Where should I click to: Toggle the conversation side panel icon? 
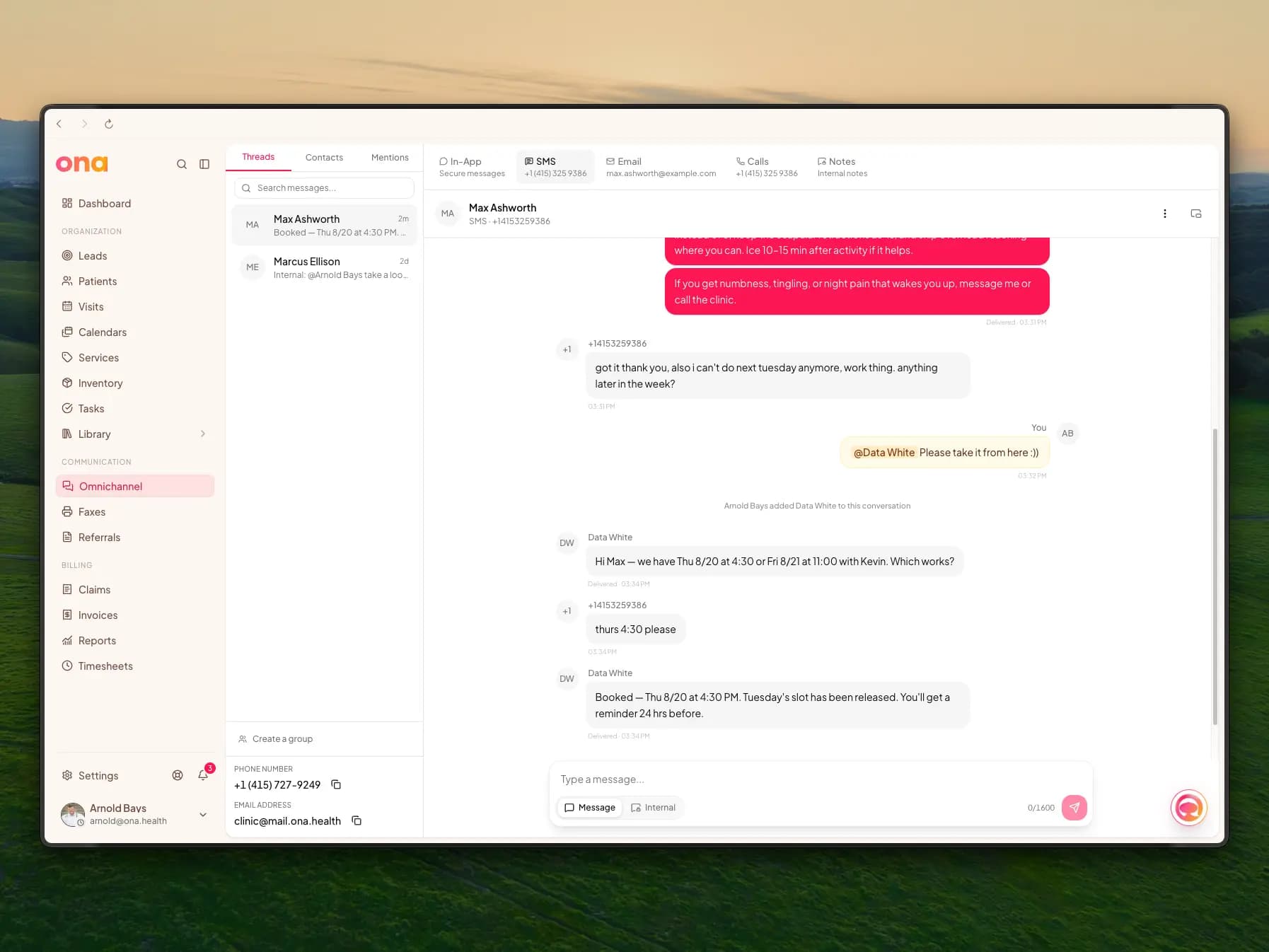click(x=1196, y=214)
